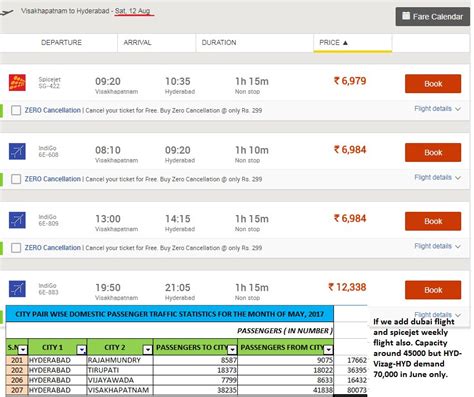Screen dimensions: 474x397
Task: Open the CITY 2 column filter dropdown
Action: click(147, 349)
